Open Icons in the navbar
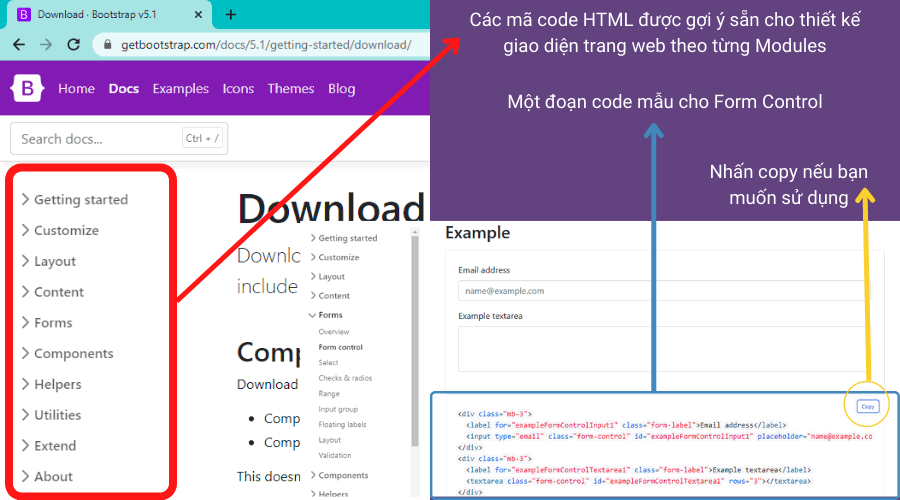The width and height of the screenshot is (900, 500). [238, 89]
